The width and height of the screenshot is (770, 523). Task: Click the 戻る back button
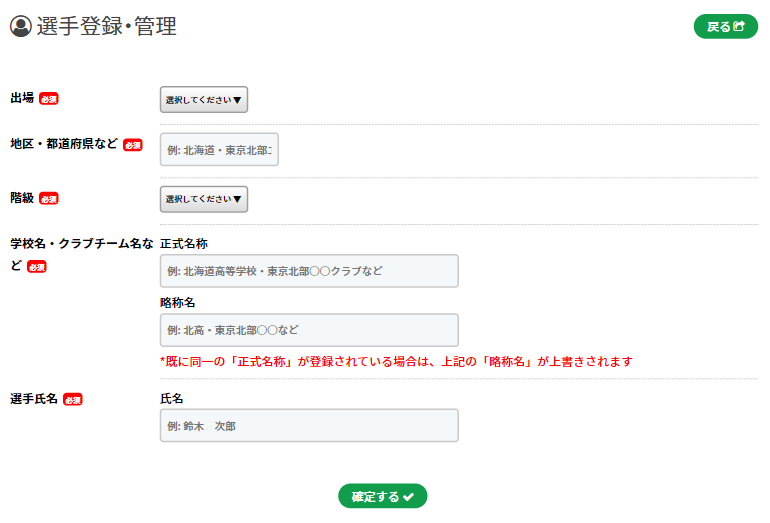pos(725,27)
